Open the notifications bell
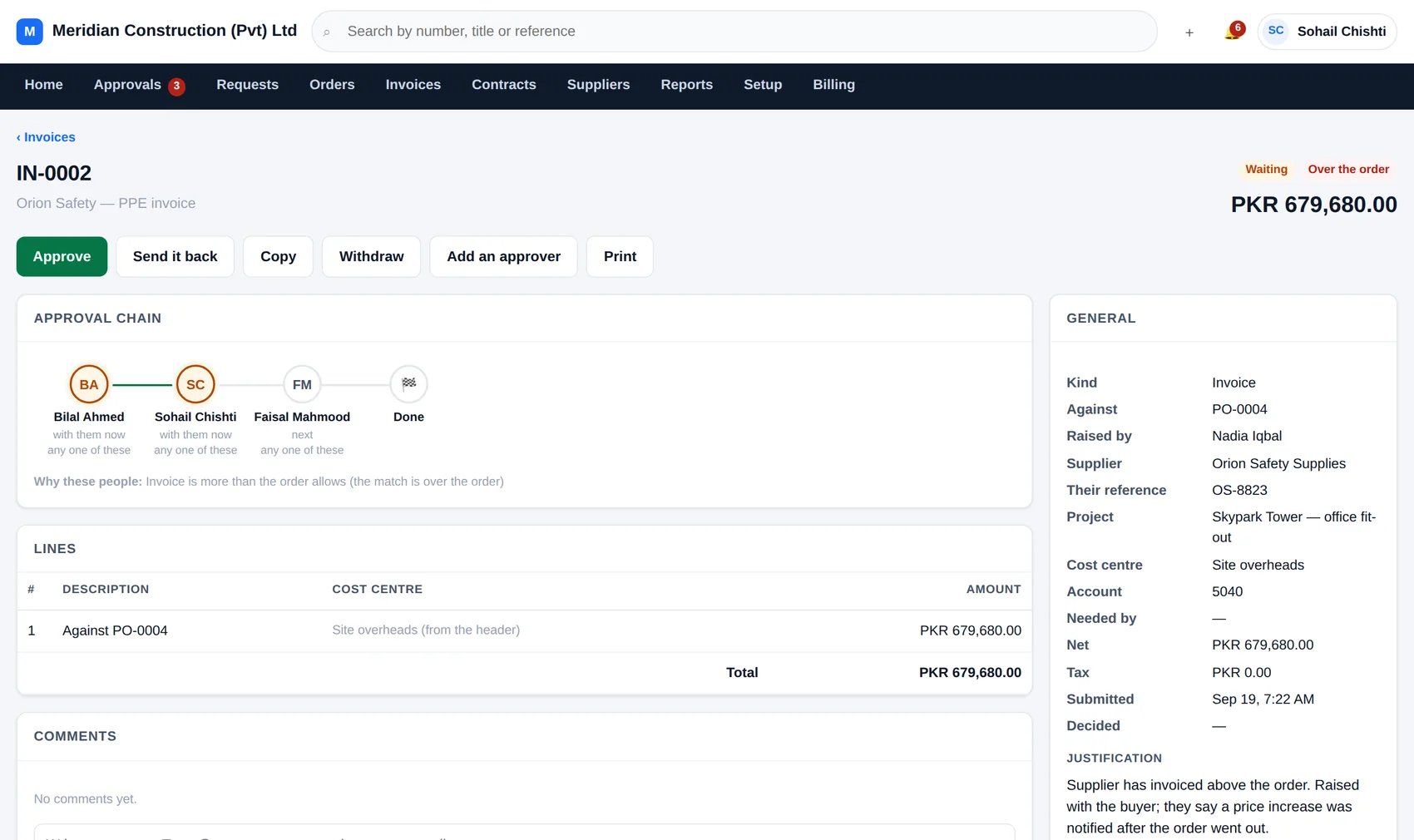 (x=1233, y=32)
